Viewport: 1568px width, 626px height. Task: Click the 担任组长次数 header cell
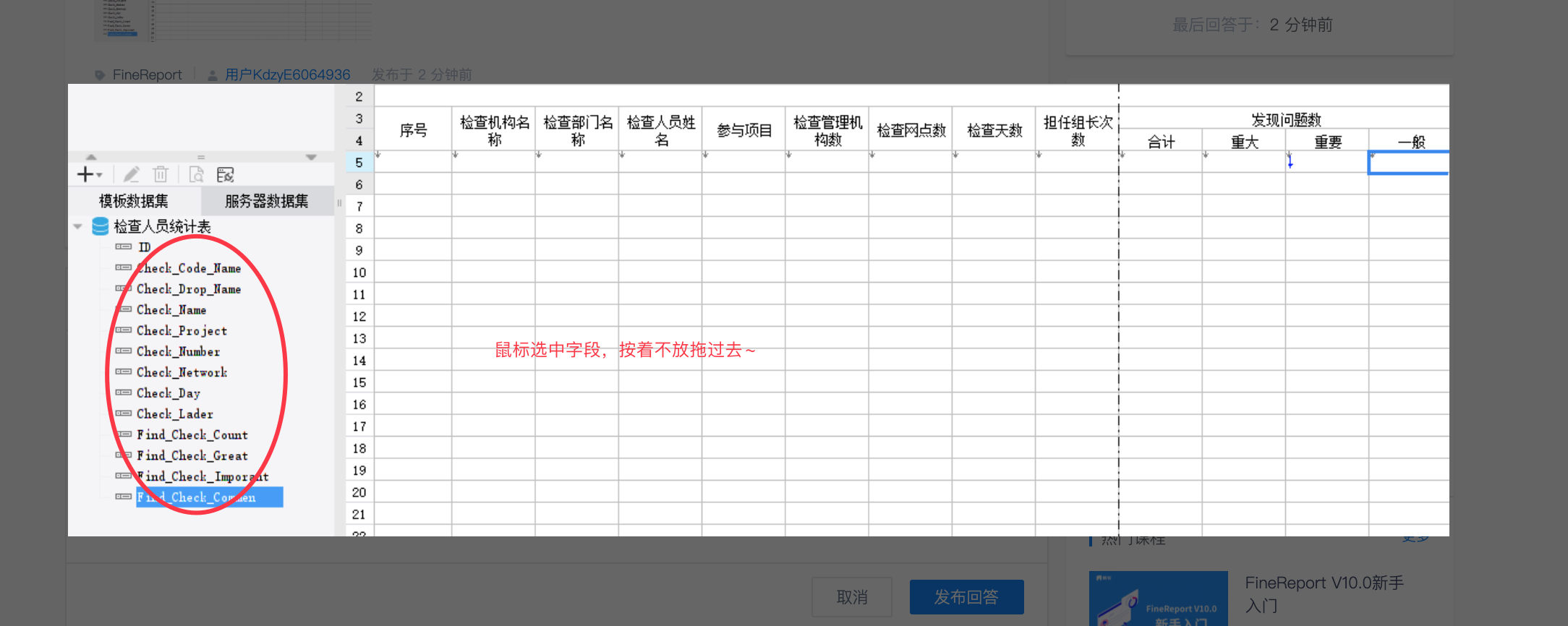tap(1078, 130)
